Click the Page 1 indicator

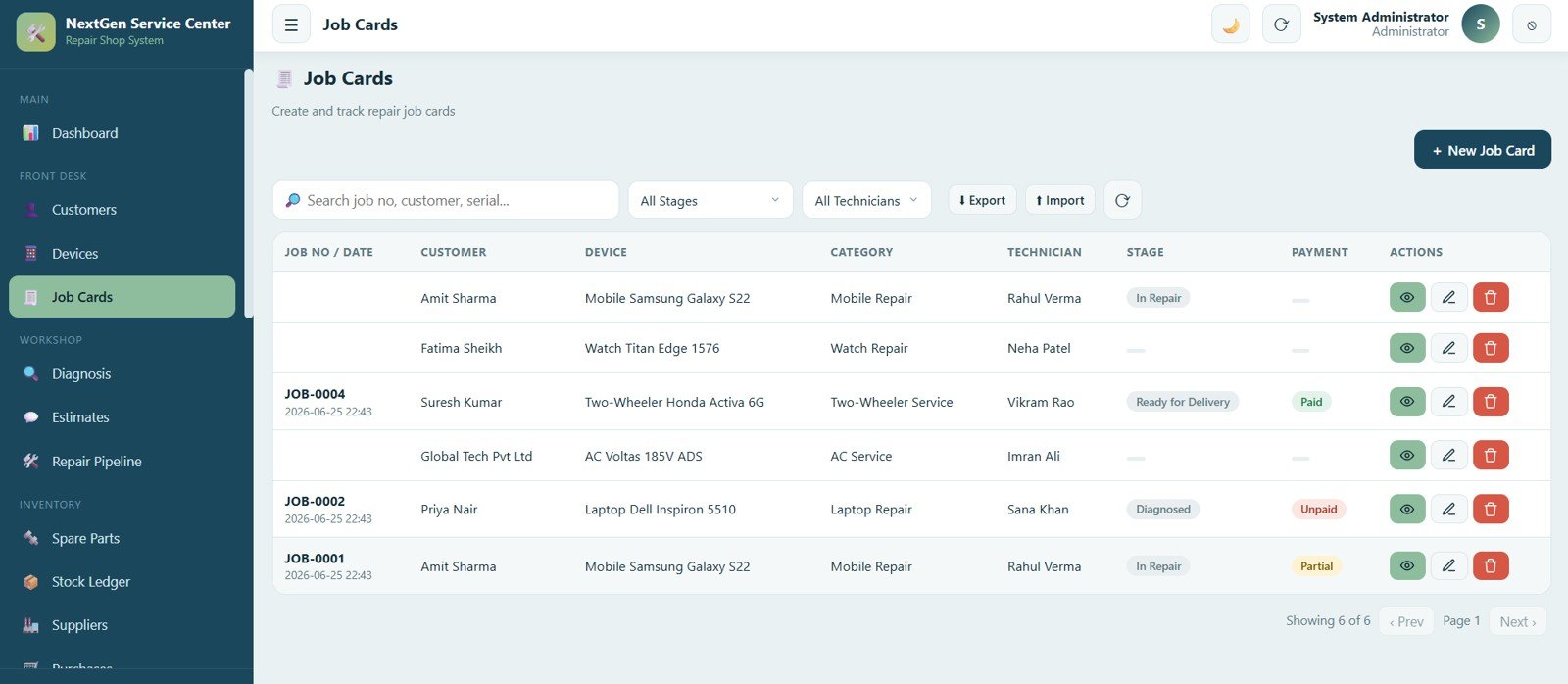pyautogui.click(x=1461, y=621)
